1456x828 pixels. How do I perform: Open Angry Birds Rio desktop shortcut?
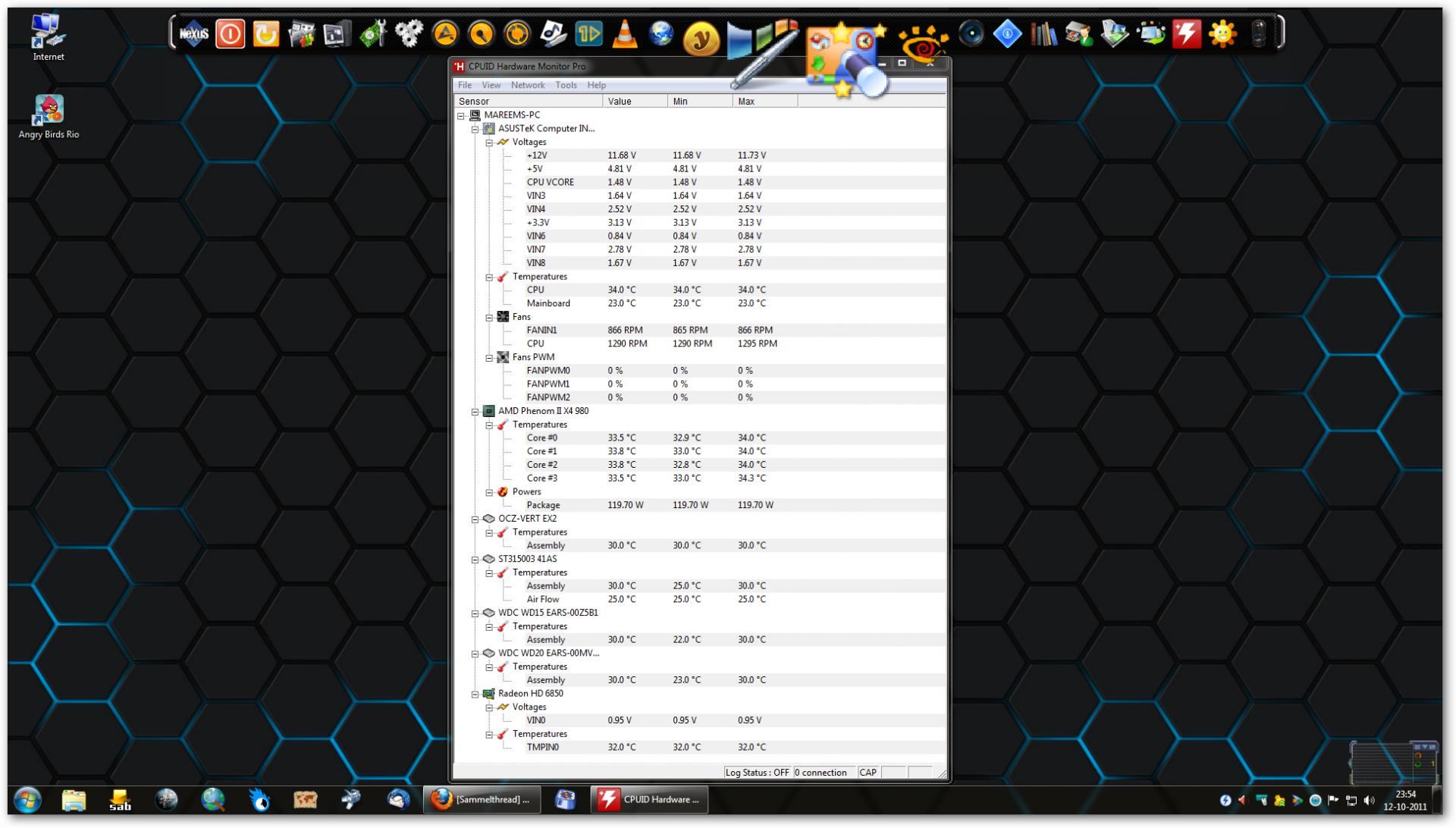[x=49, y=118]
